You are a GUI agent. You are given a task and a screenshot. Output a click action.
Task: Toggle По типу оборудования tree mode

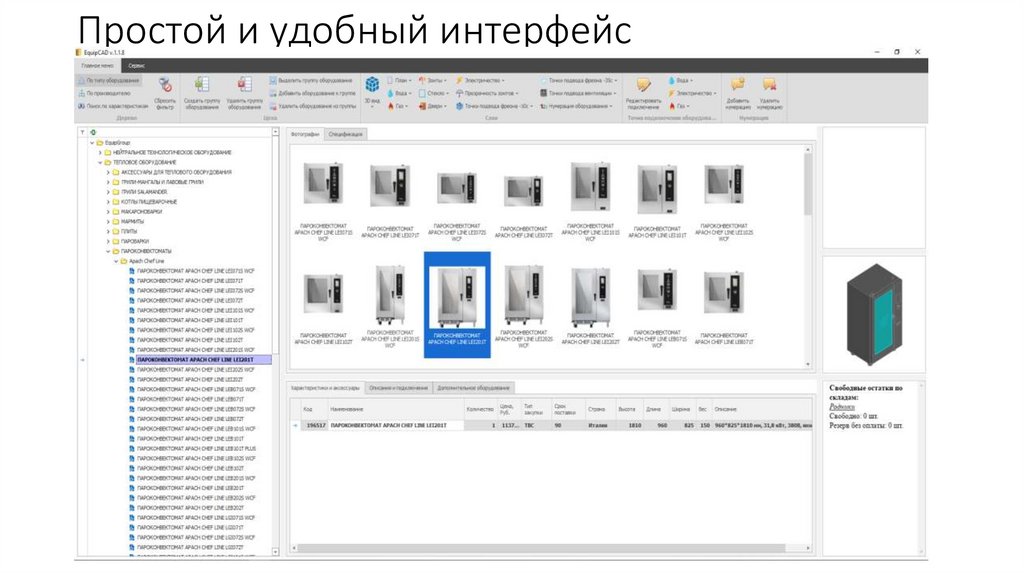(x=108, y=80)
